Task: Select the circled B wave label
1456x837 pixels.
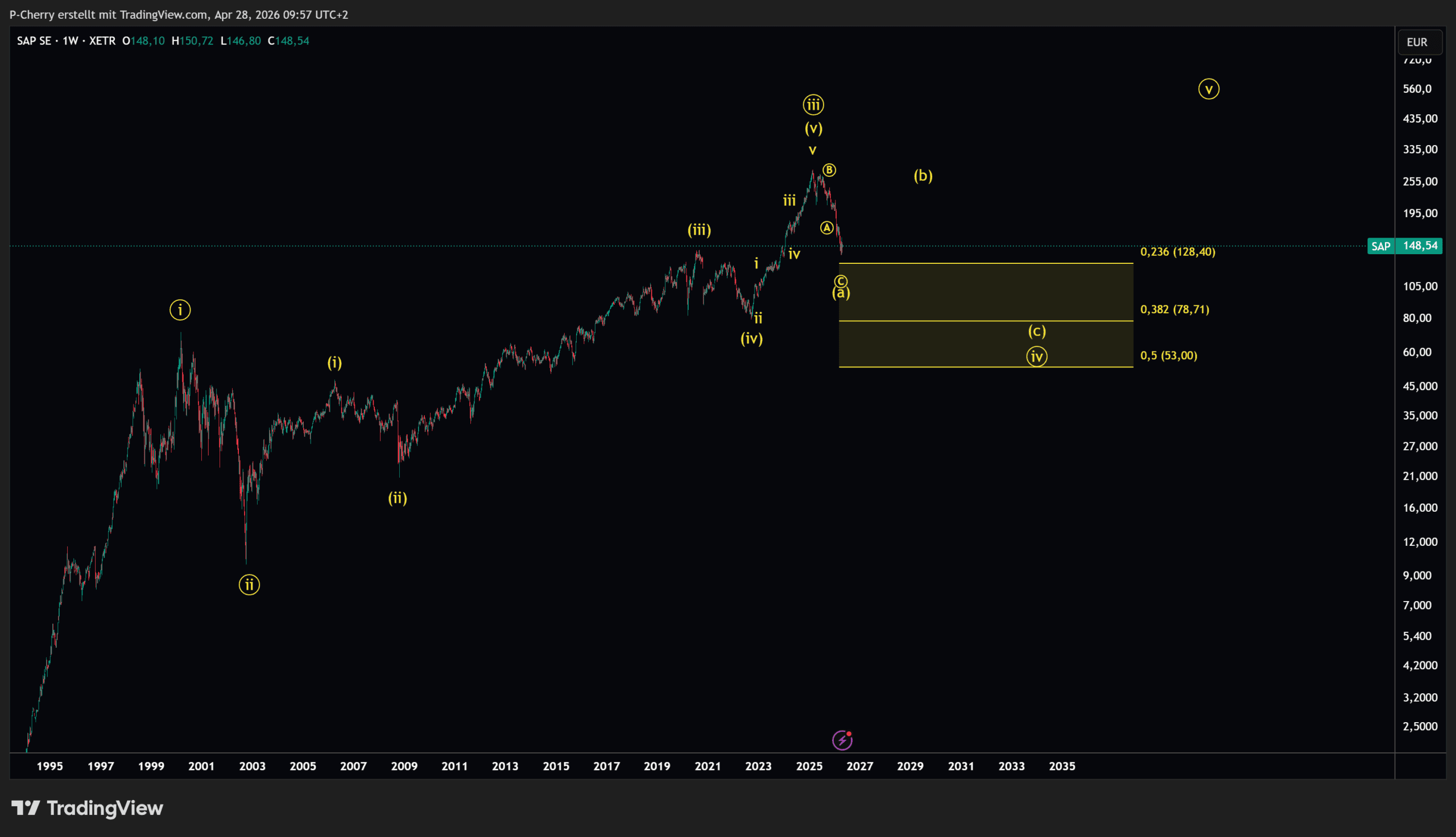Action: click(829, 170)
